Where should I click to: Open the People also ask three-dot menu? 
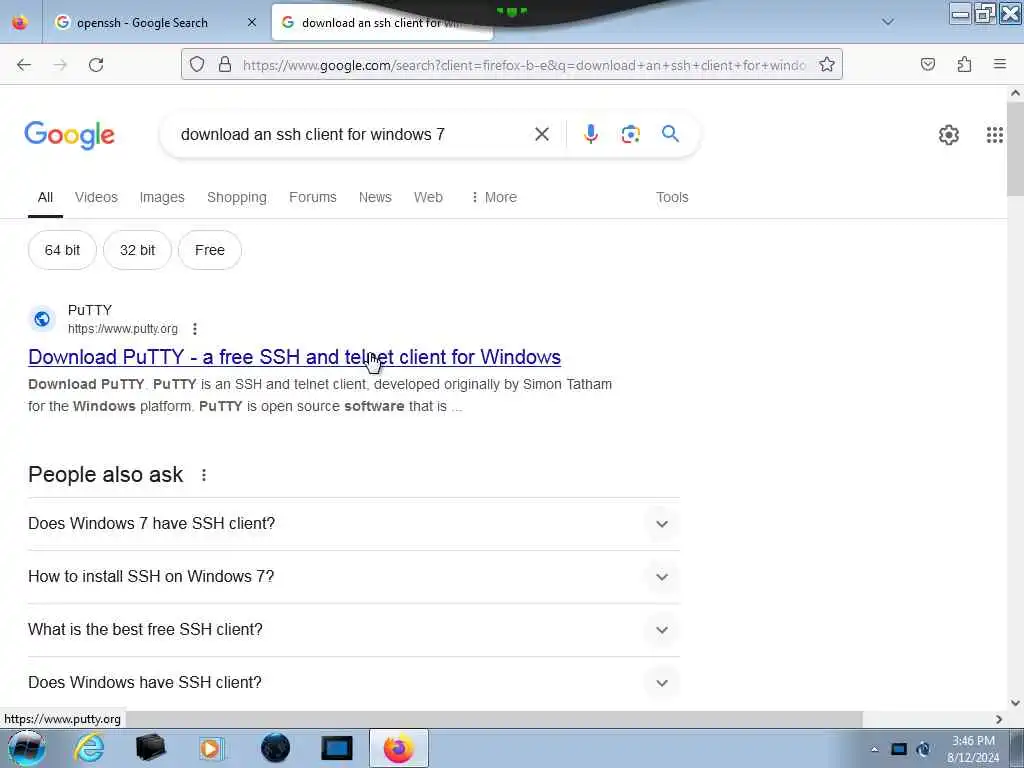coord(204,475)
